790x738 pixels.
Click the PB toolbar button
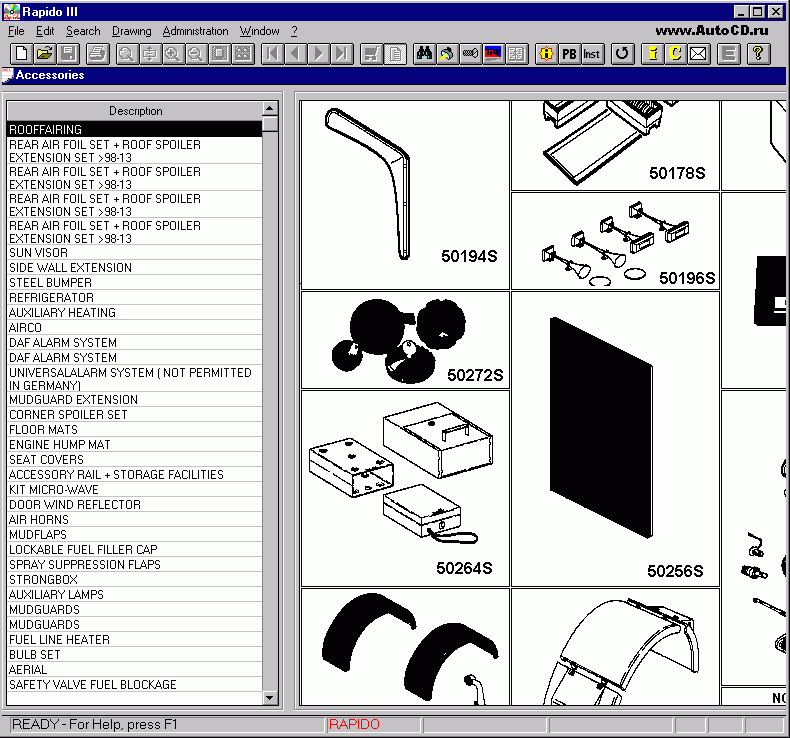[x=569, y=53]
